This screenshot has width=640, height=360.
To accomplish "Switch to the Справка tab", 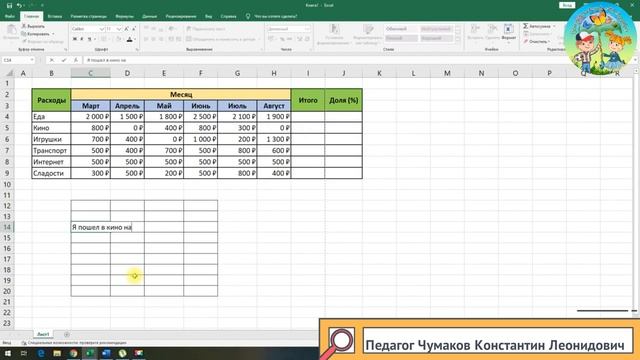I will pyautogui.click(x=229, y=16).
